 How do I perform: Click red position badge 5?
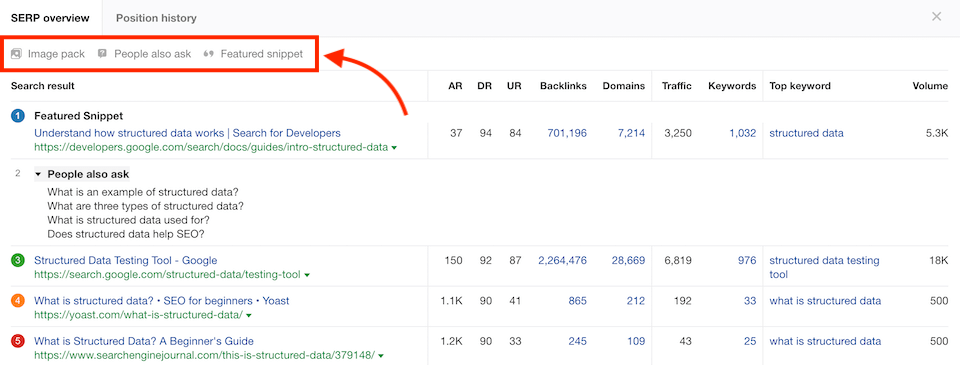tap(18, 341)
